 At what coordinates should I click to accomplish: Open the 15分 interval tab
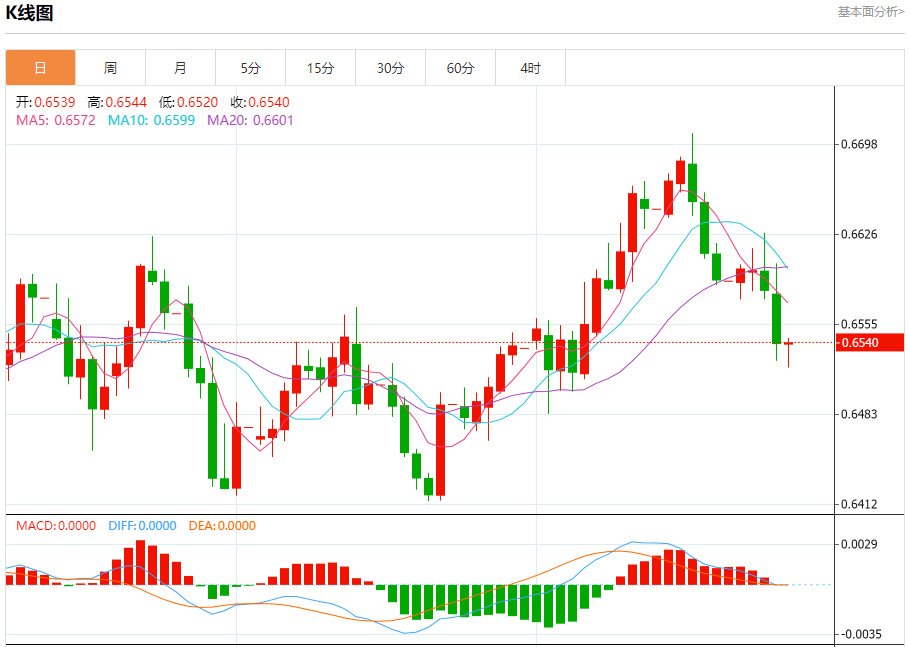(x=320, y=68)
